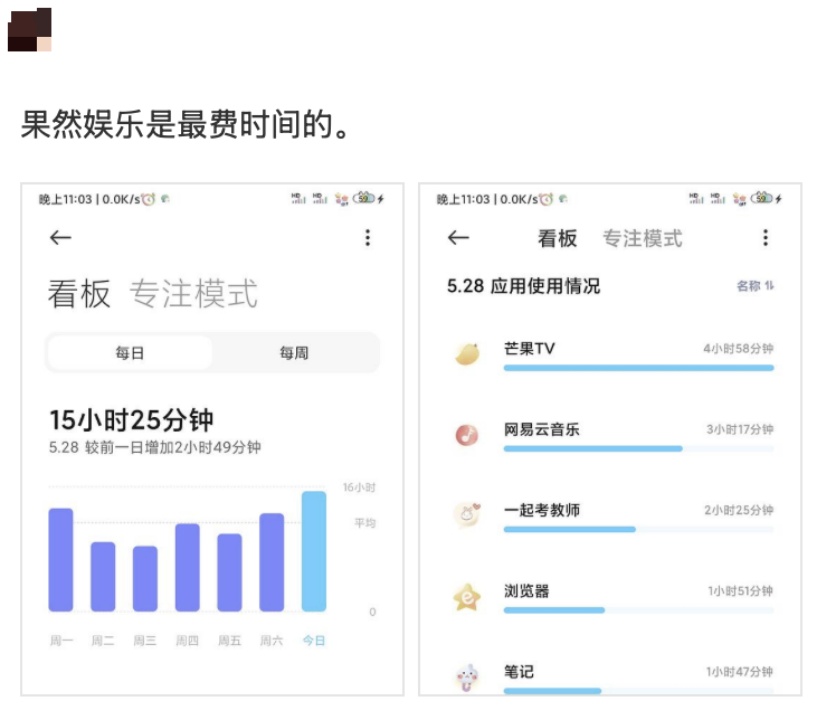Viewport: 829px width, 720px height.
Task: Click the 一起考教师 app icon
Action: [x=467, y=515]
